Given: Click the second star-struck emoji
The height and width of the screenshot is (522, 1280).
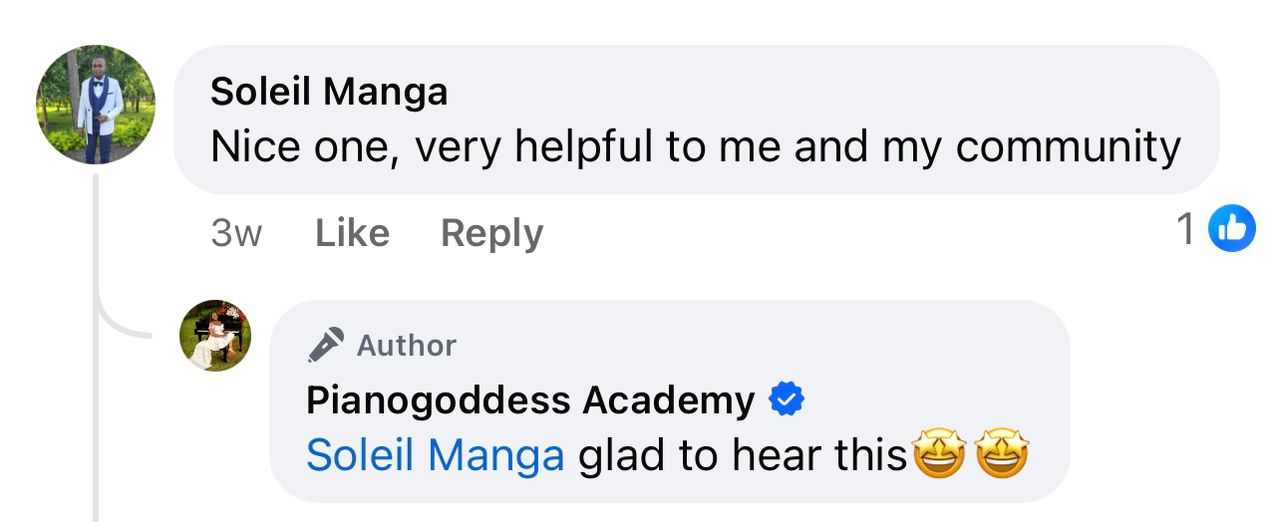Looking at the screenshot, I should pyautogui.click(x=1002, y=456).
